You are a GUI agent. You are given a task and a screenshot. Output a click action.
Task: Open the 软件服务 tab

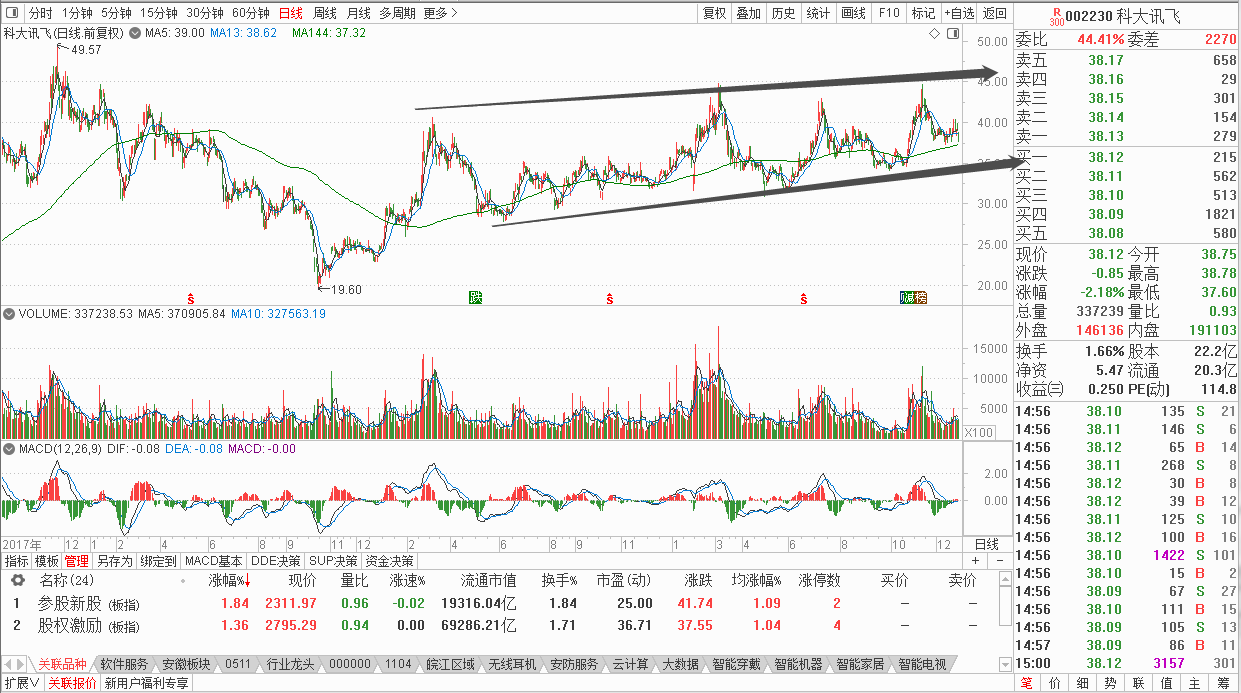pyautogui.click(x=124, y=664)
